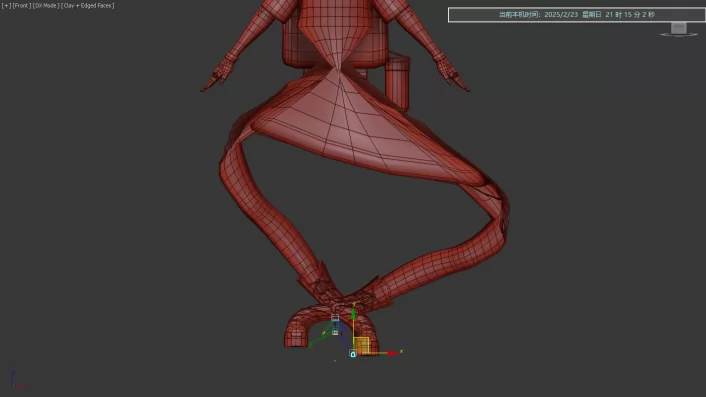
Task: Open the Clay + Edged Faces shading menu
Action: (x=88, y=6)
